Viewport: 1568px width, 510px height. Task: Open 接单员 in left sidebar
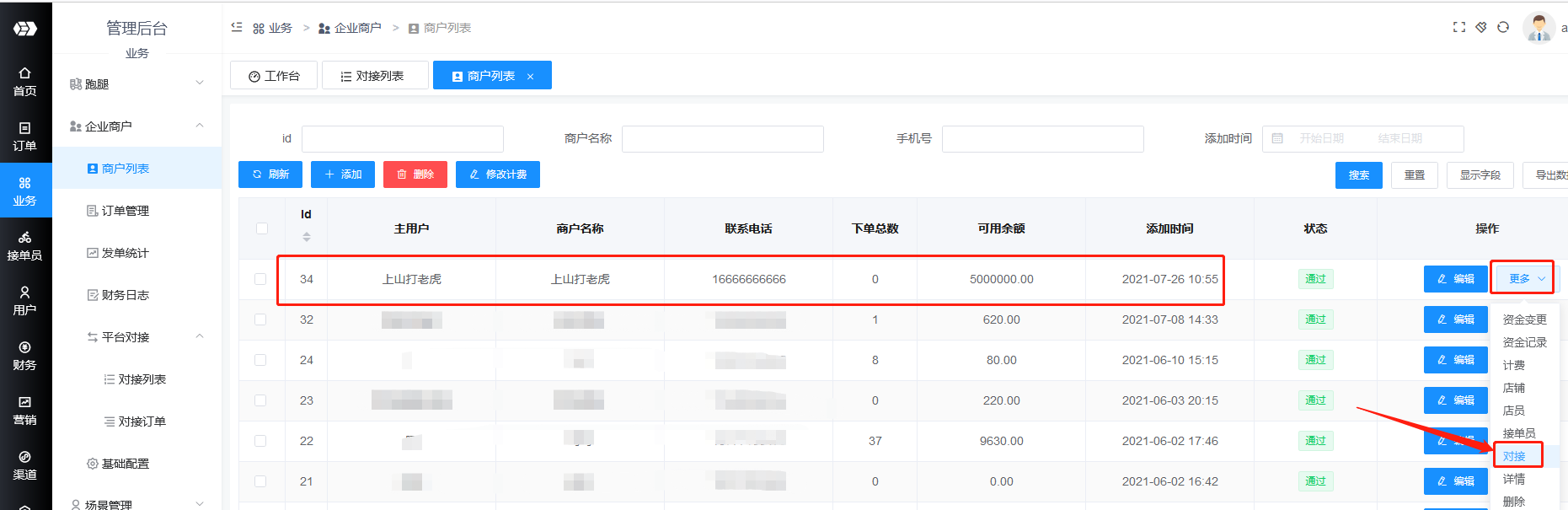click(x=25, y=246)
